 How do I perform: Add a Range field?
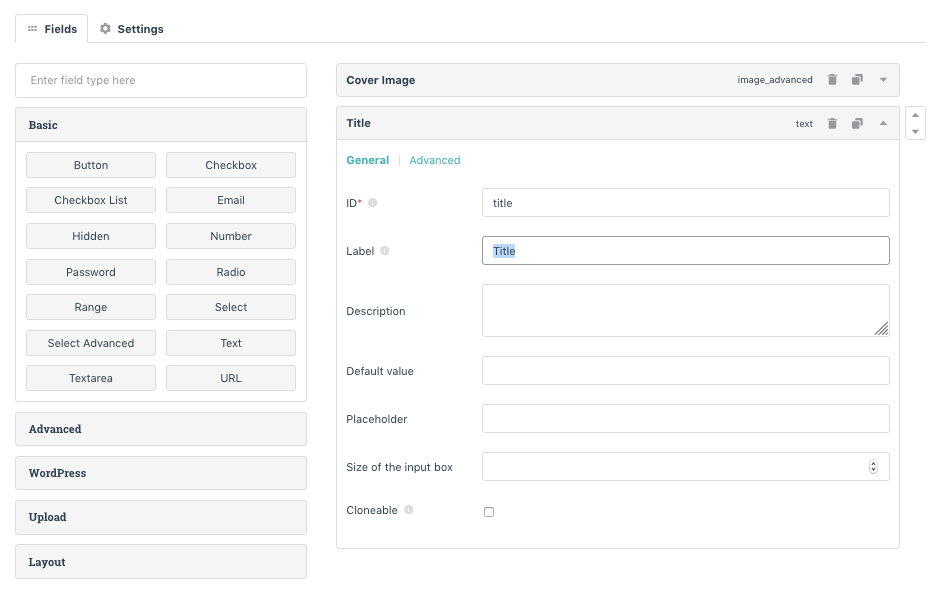pyautogui.click(x=91, y=307)
